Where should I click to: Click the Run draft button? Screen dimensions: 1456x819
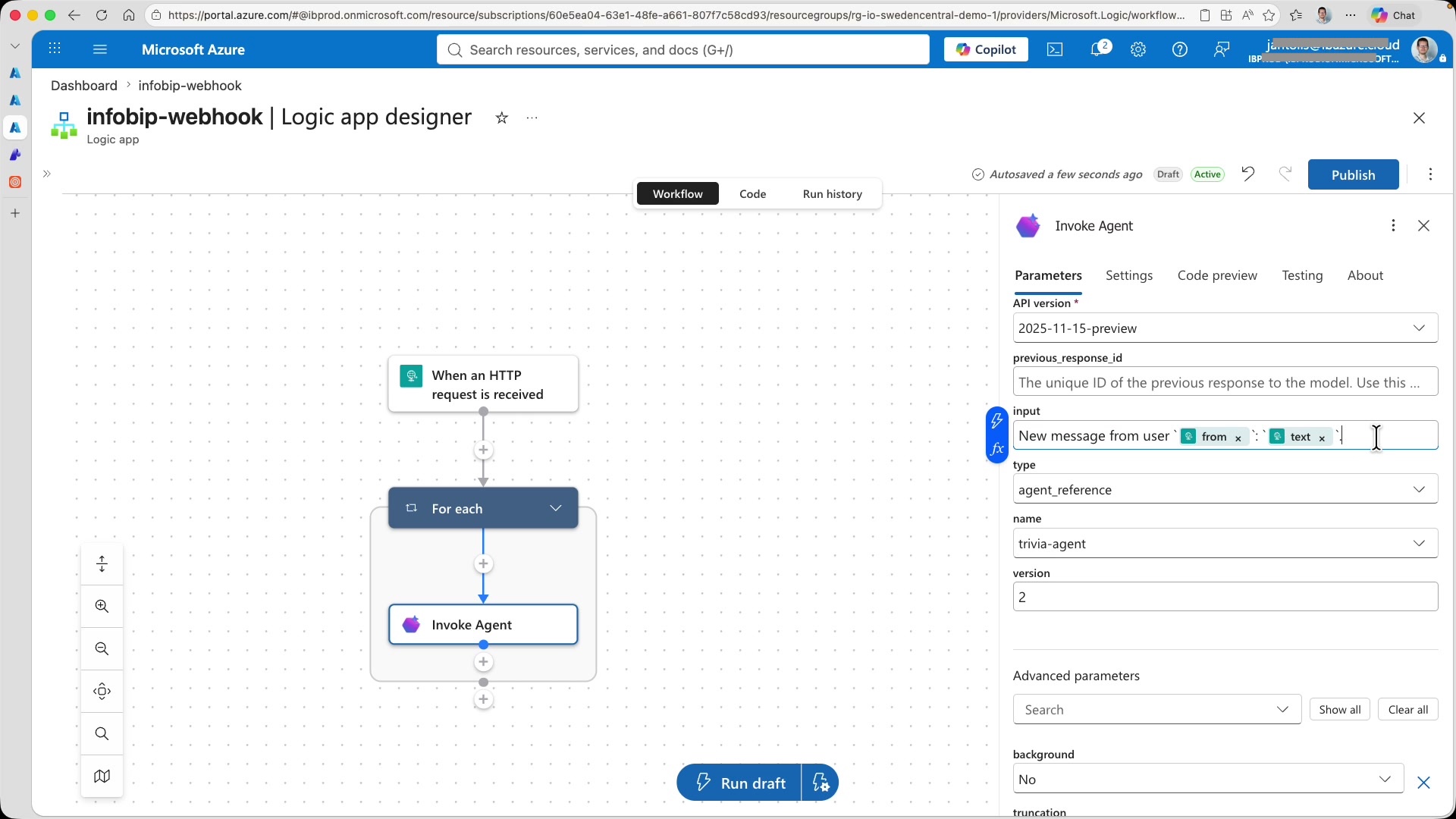pos(739,783)
